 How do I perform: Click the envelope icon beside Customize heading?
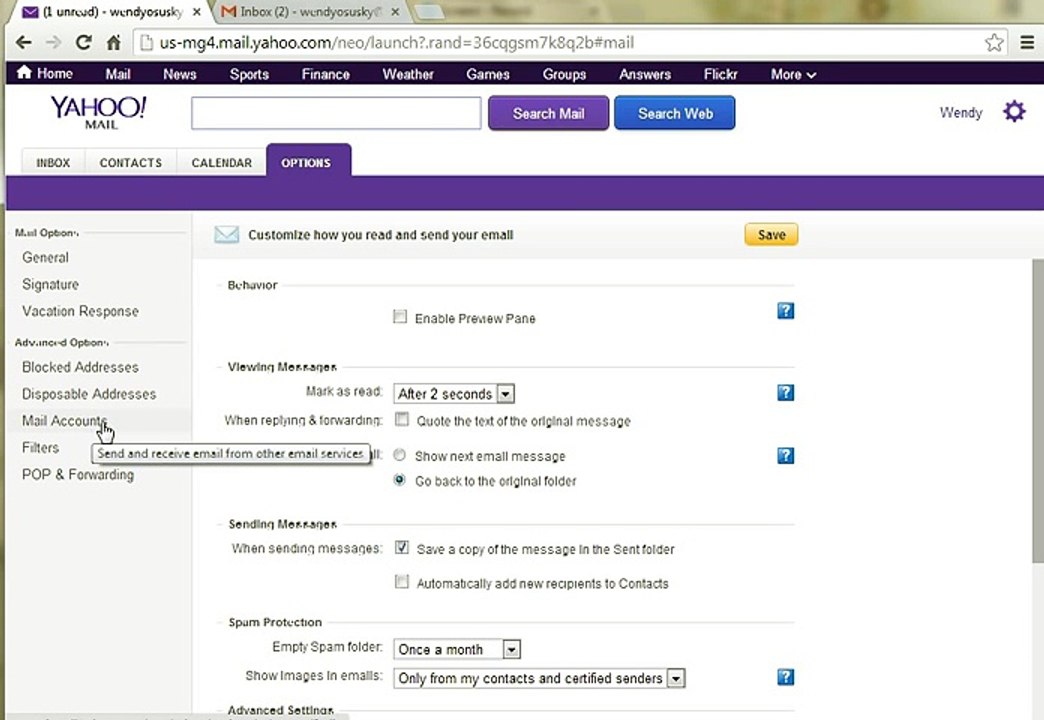click(x=226, y=234)
